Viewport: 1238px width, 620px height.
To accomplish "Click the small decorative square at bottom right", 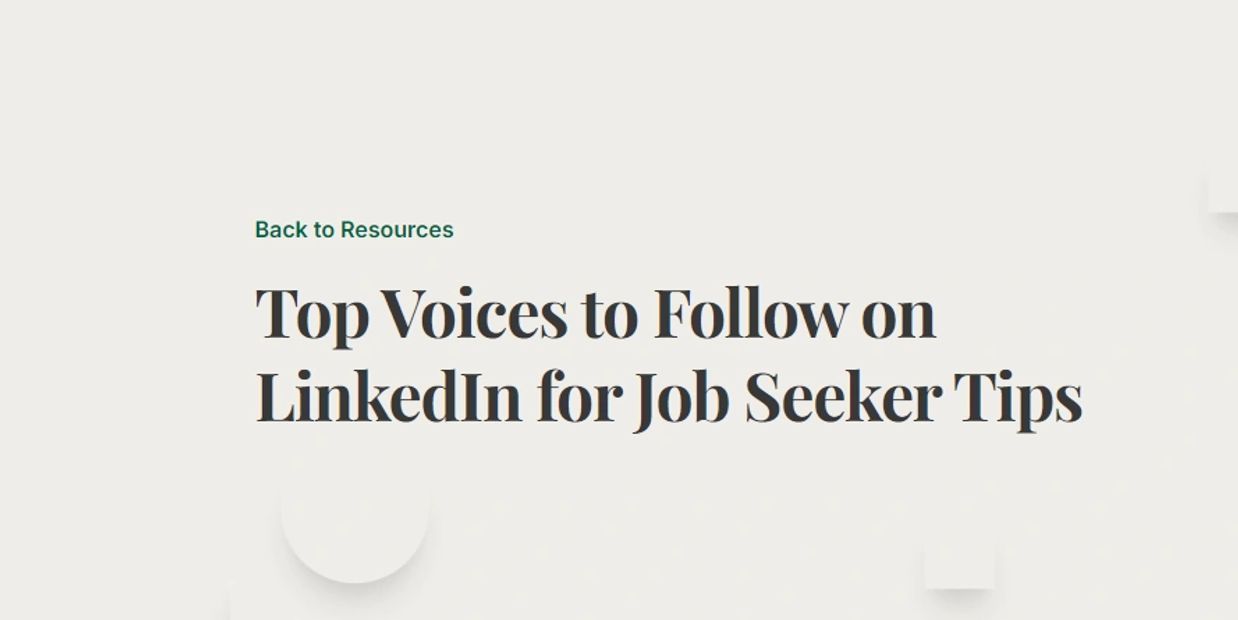I will 959,566.
